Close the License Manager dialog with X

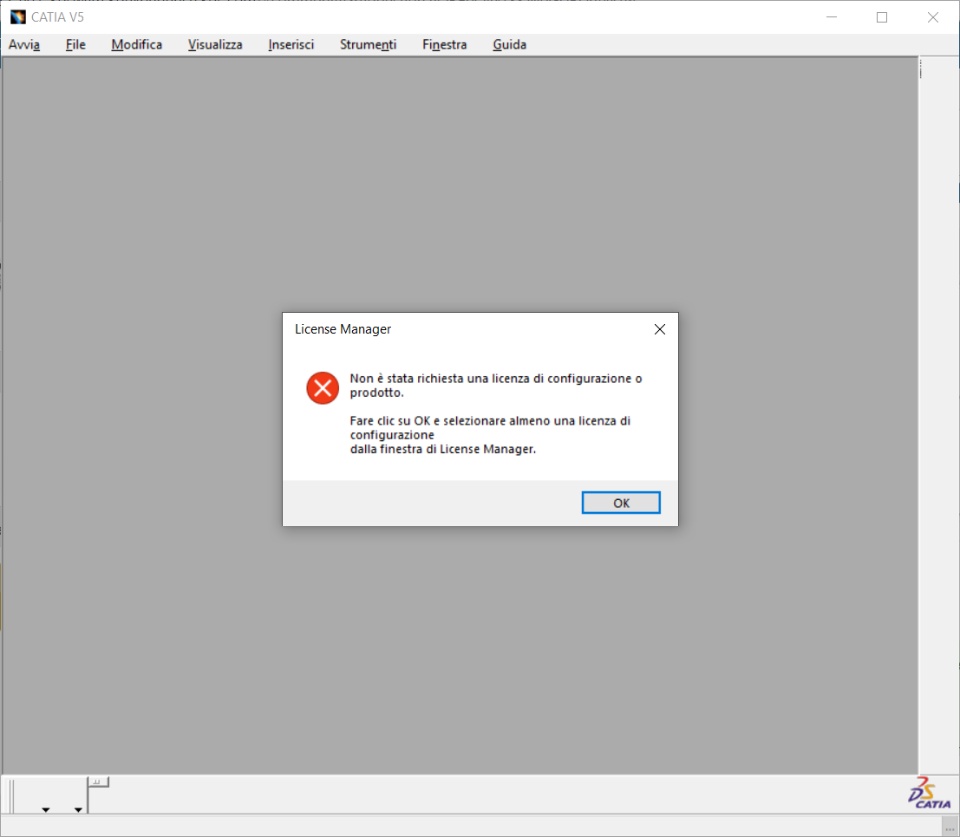tap(659, 329)
